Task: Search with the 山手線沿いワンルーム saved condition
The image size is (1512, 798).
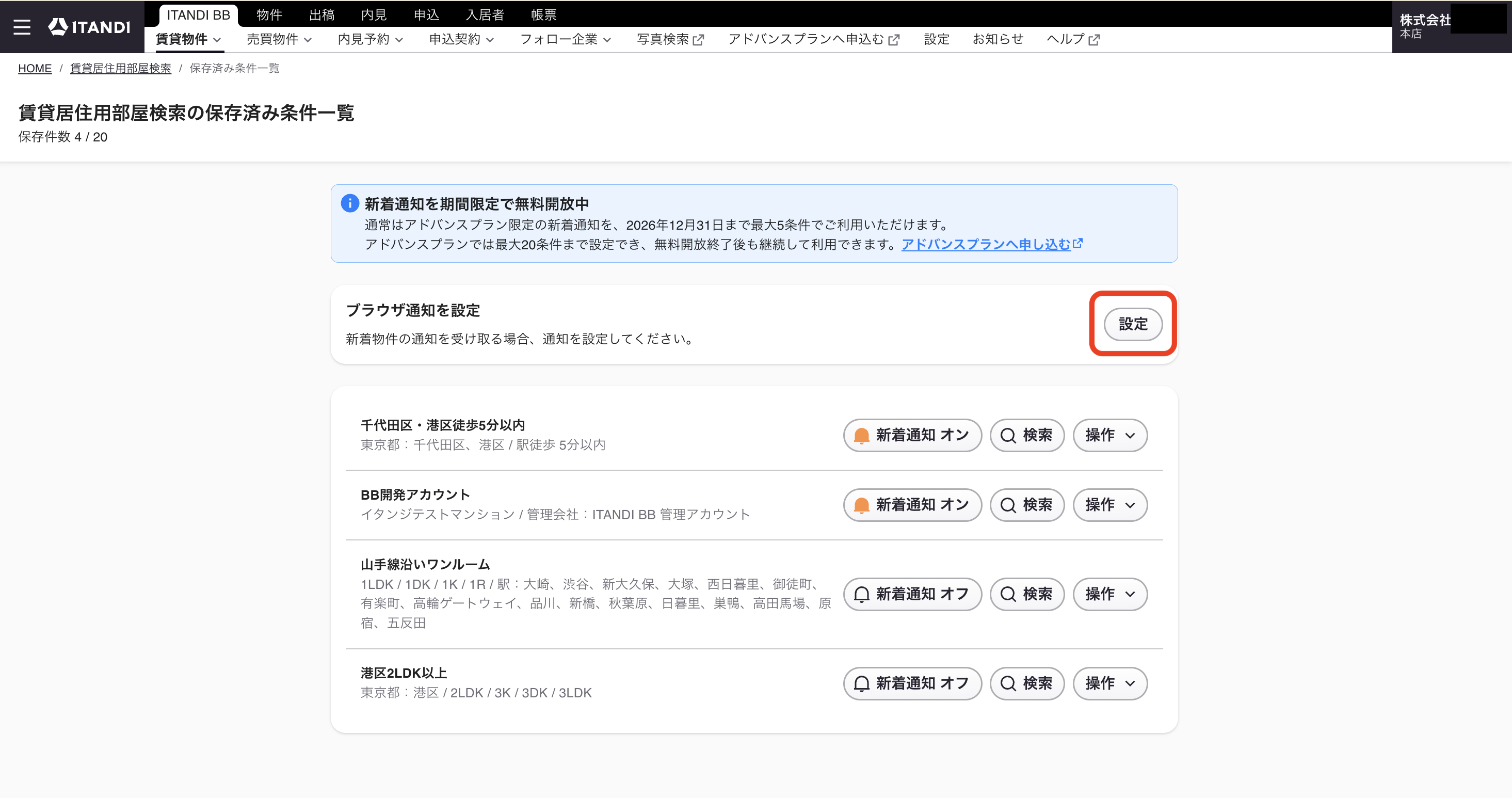Action: point(1026,594)
